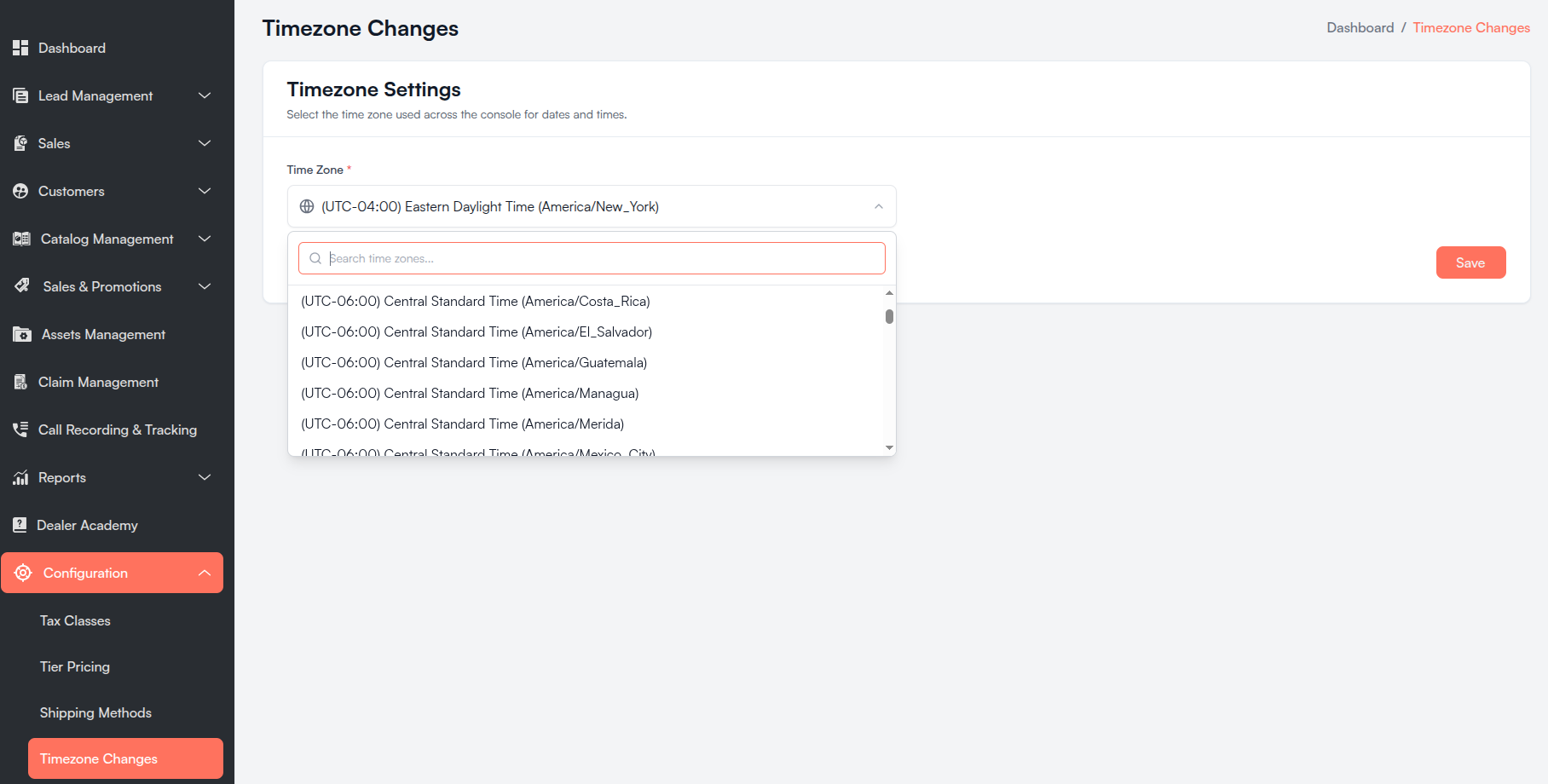1548x784 pixels.
Task: Expand the Reports menu chevron
Action: click(205, 477)
